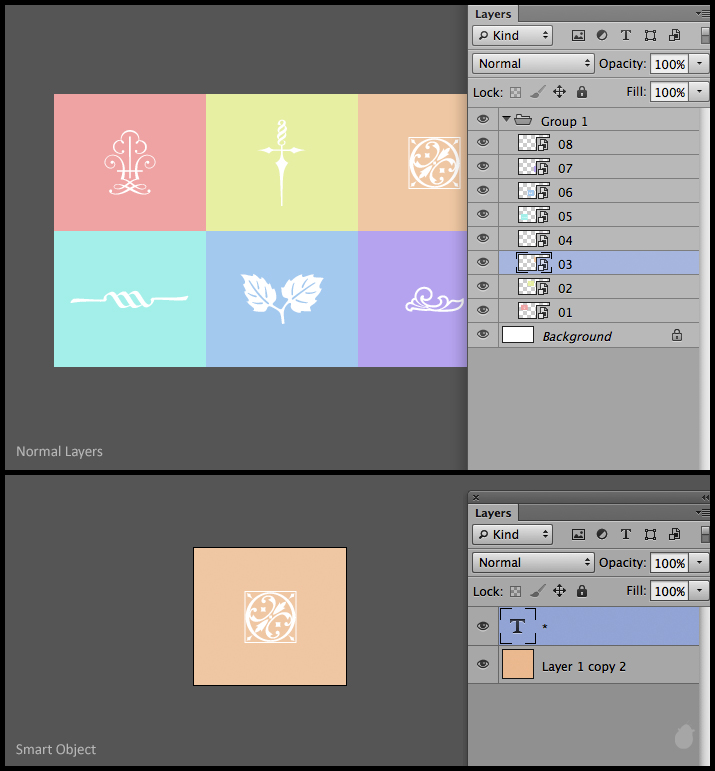Click pixel layer filter icon in top Layers panel

pyautogui.click(x=578, y=35)
